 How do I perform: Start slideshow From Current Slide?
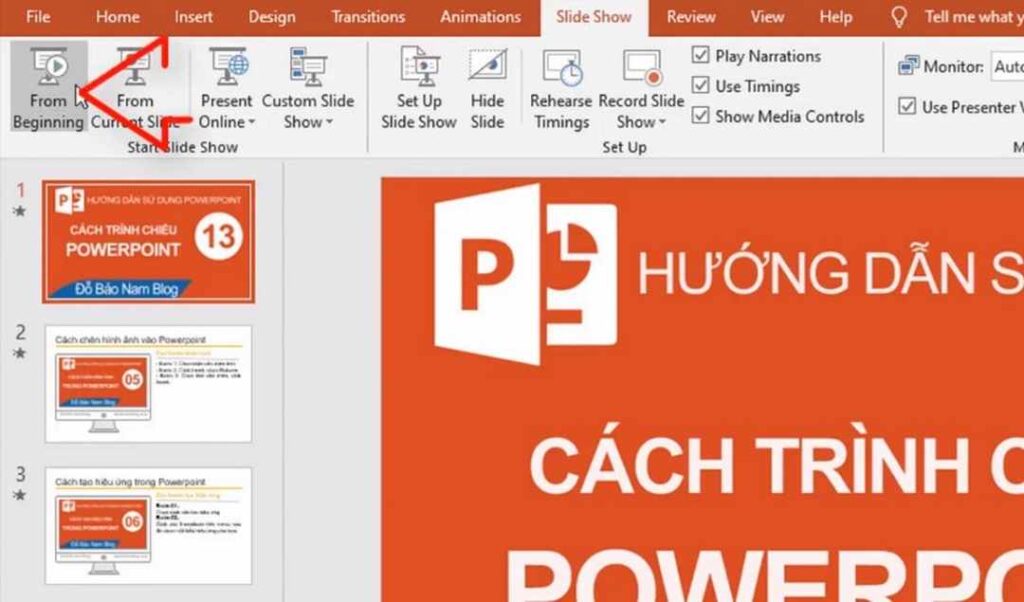[135, 85]
